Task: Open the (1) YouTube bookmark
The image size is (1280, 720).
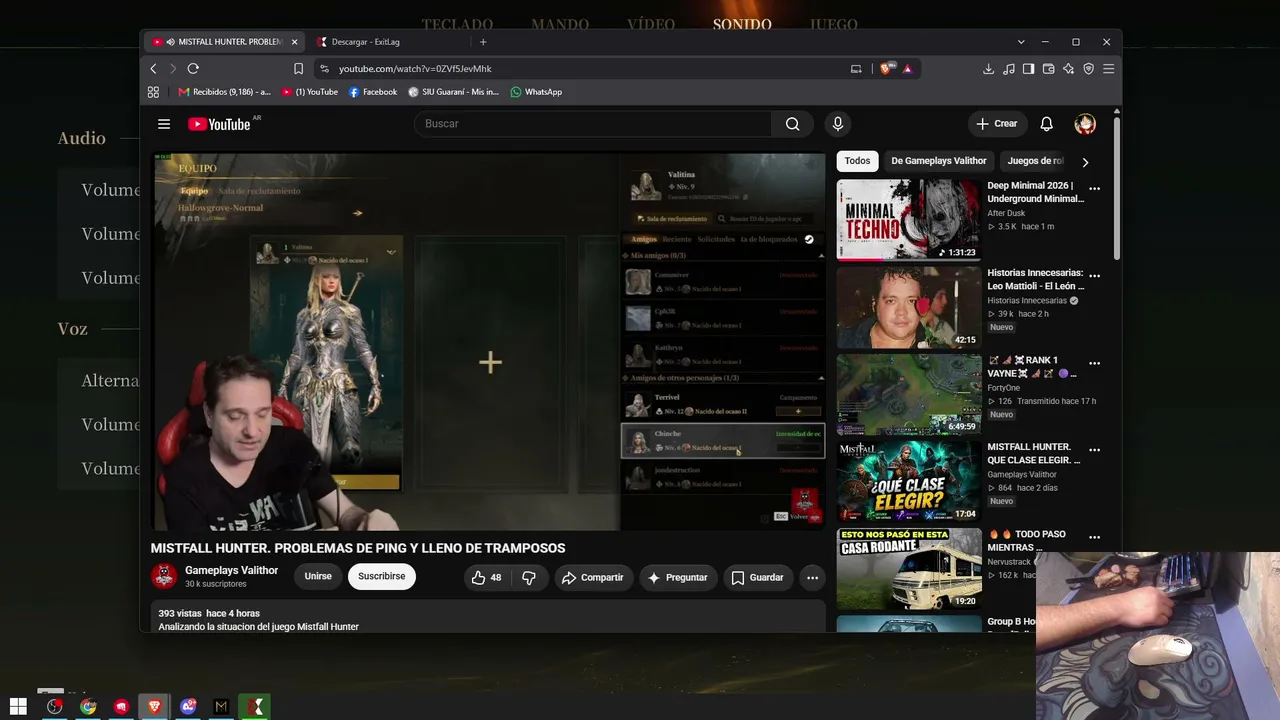Action: pyautogui.click(x=310, y=92)
